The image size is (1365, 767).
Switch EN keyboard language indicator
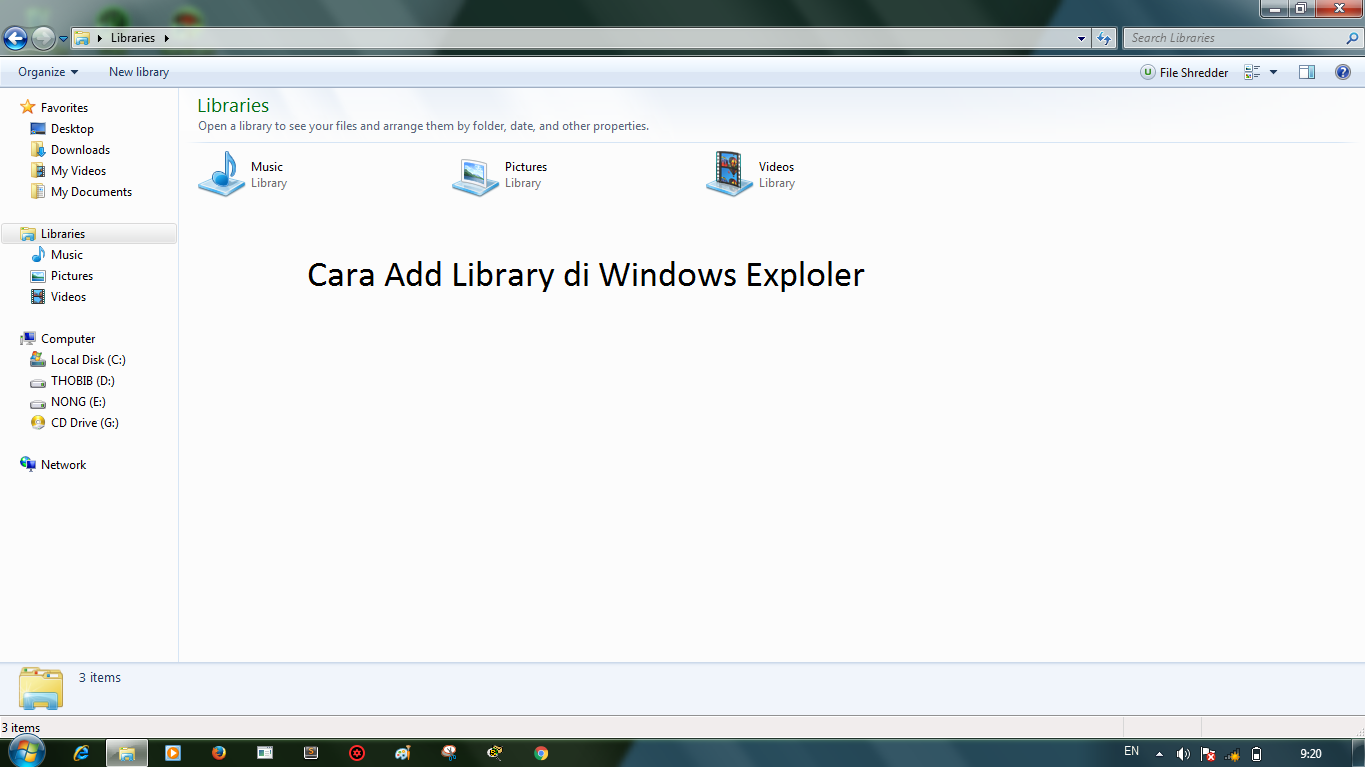click(1131, 751)
